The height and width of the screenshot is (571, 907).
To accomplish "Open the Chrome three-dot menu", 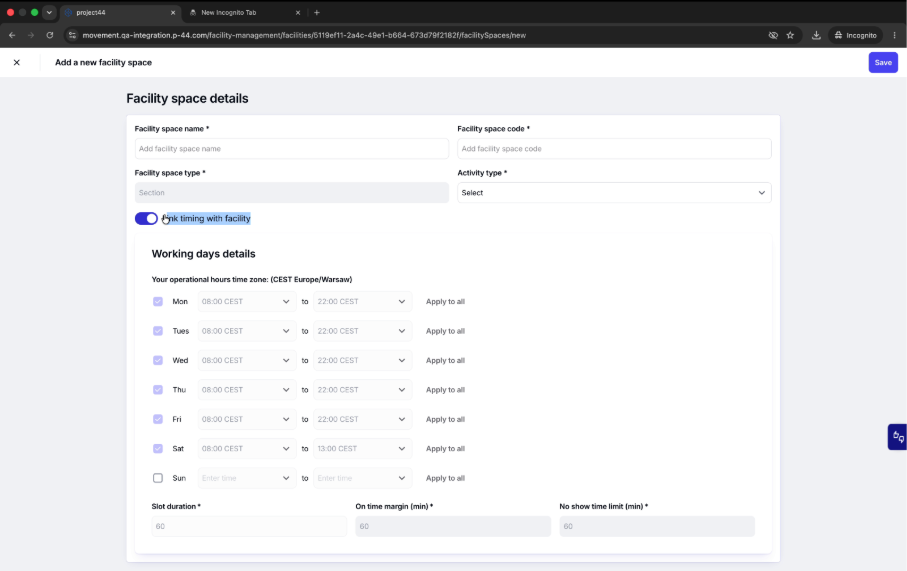I will point(894,35).
